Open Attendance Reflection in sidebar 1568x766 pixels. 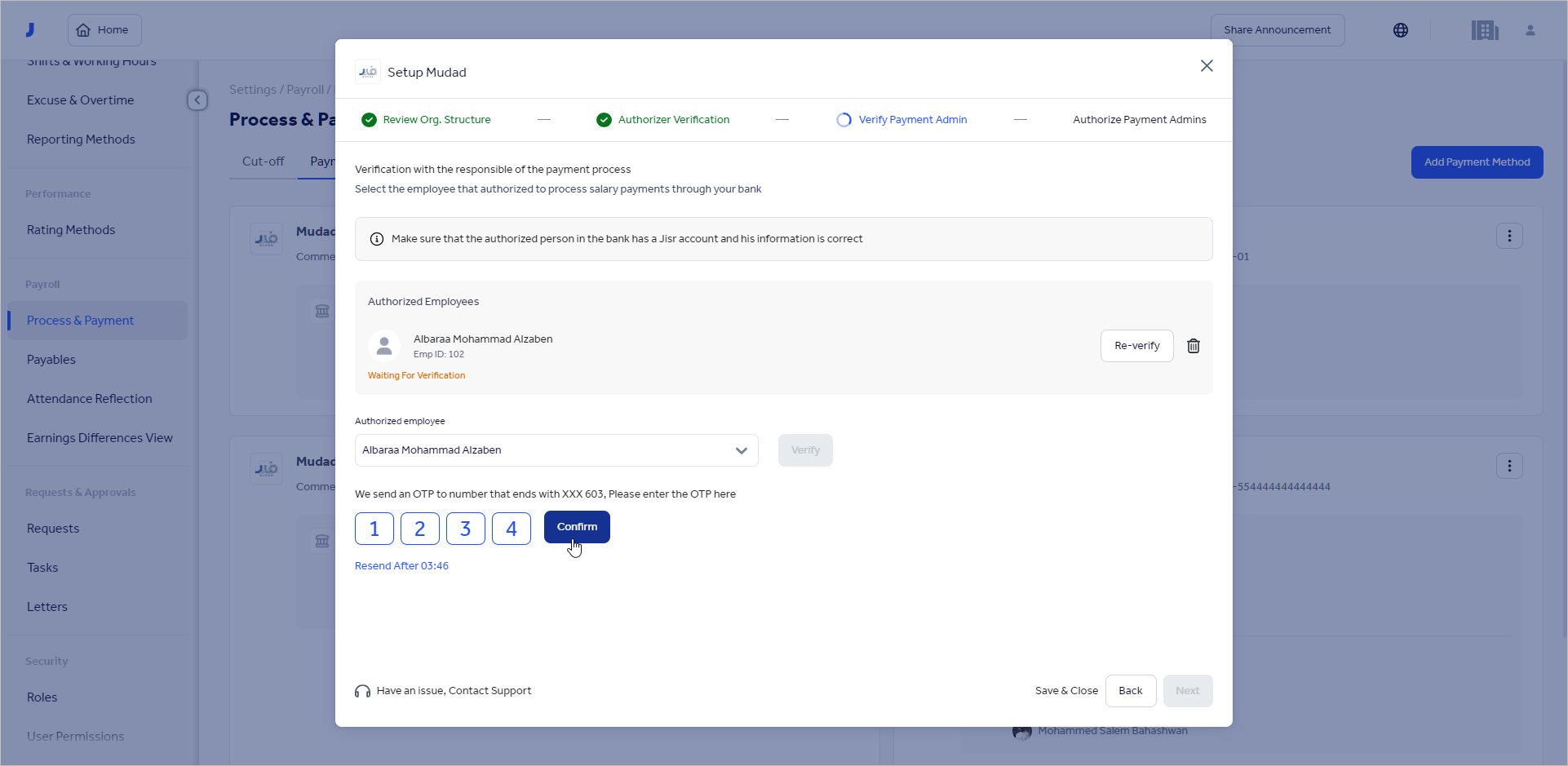pos(90,399)
